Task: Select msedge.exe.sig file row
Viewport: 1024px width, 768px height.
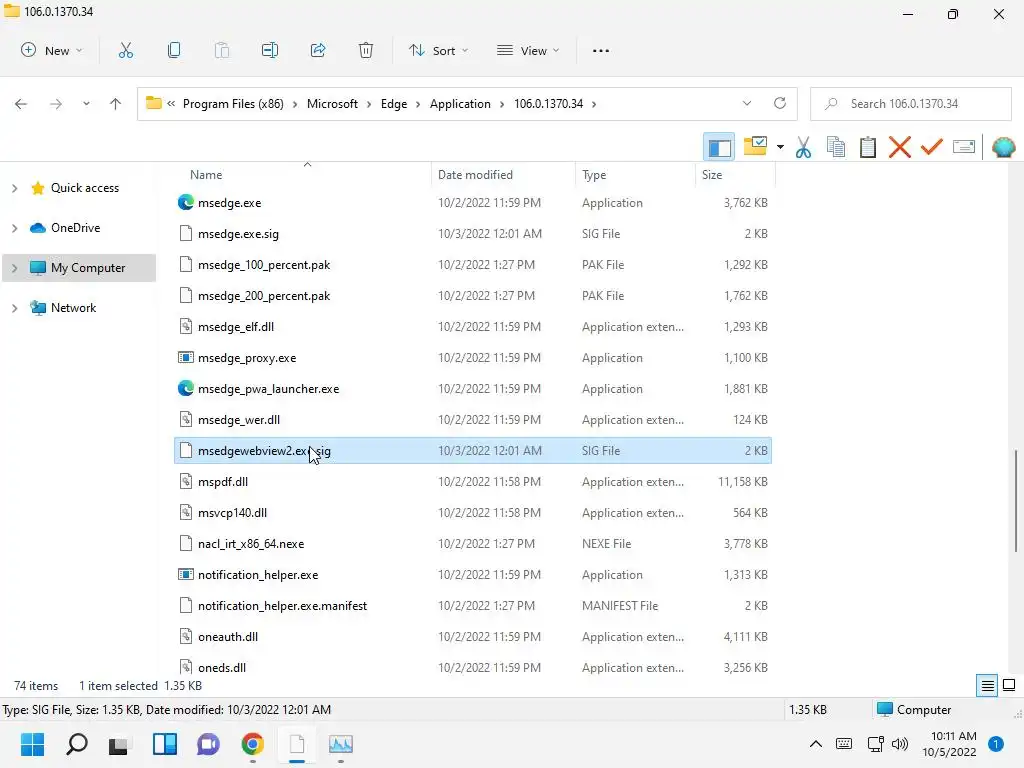Action: [x=473, y=234]
